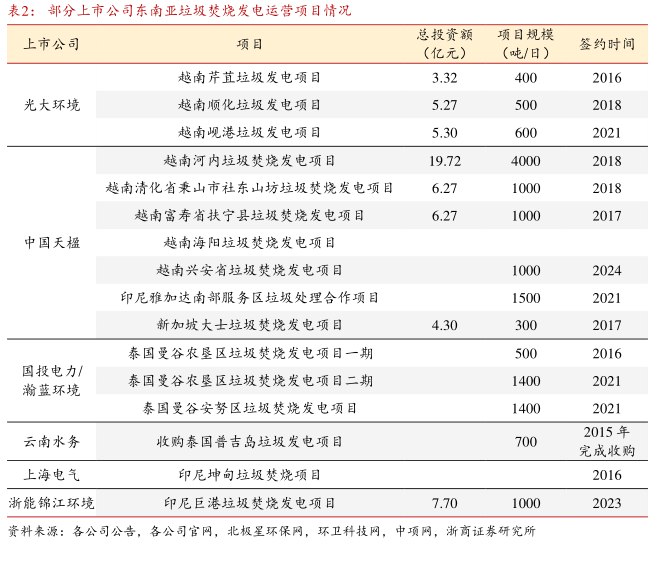Select the scale value 4000
This screenshot has height=578, width=661.
[526, 161]
